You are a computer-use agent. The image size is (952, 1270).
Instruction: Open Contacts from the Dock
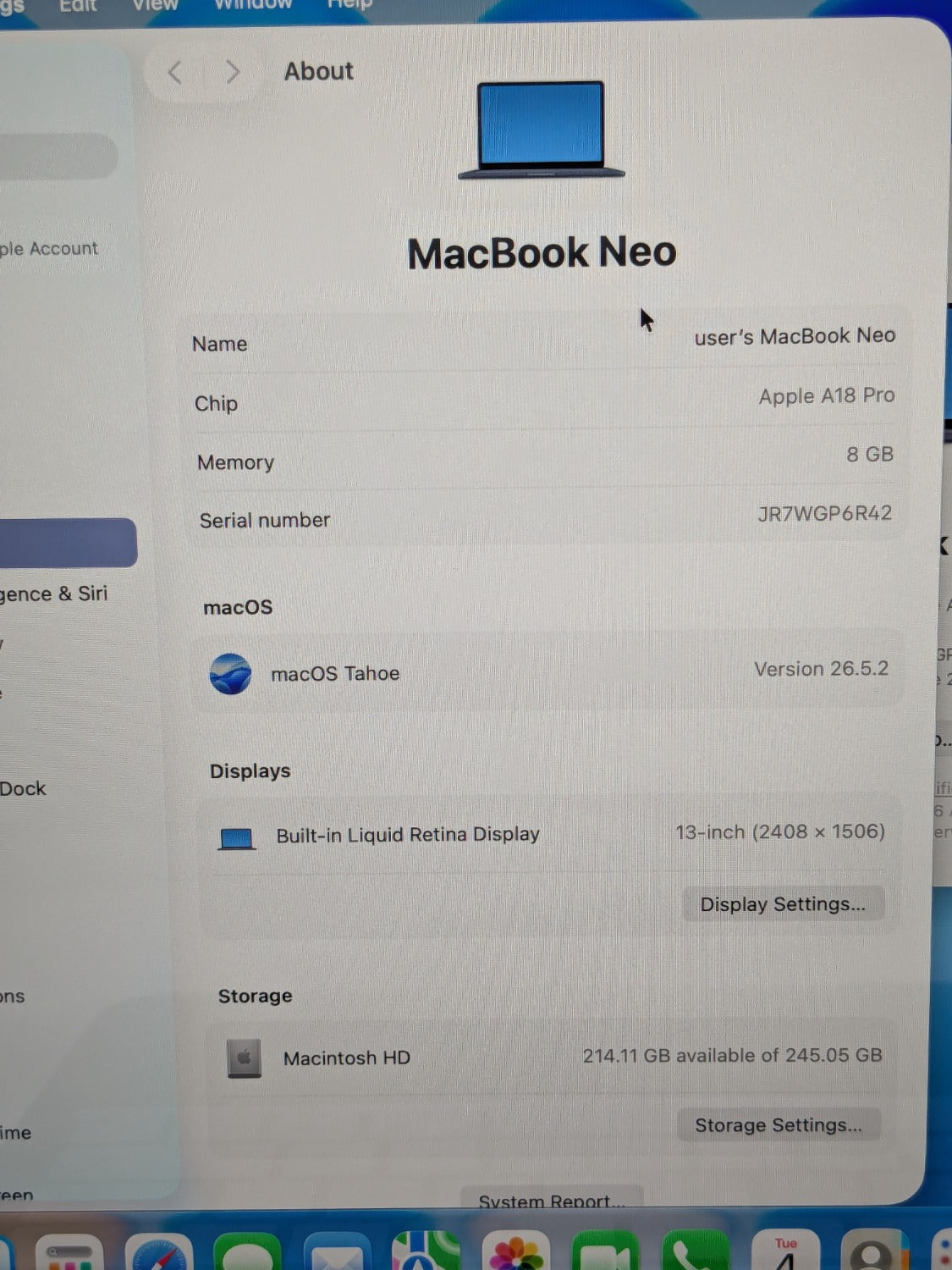pos(875,1251)
